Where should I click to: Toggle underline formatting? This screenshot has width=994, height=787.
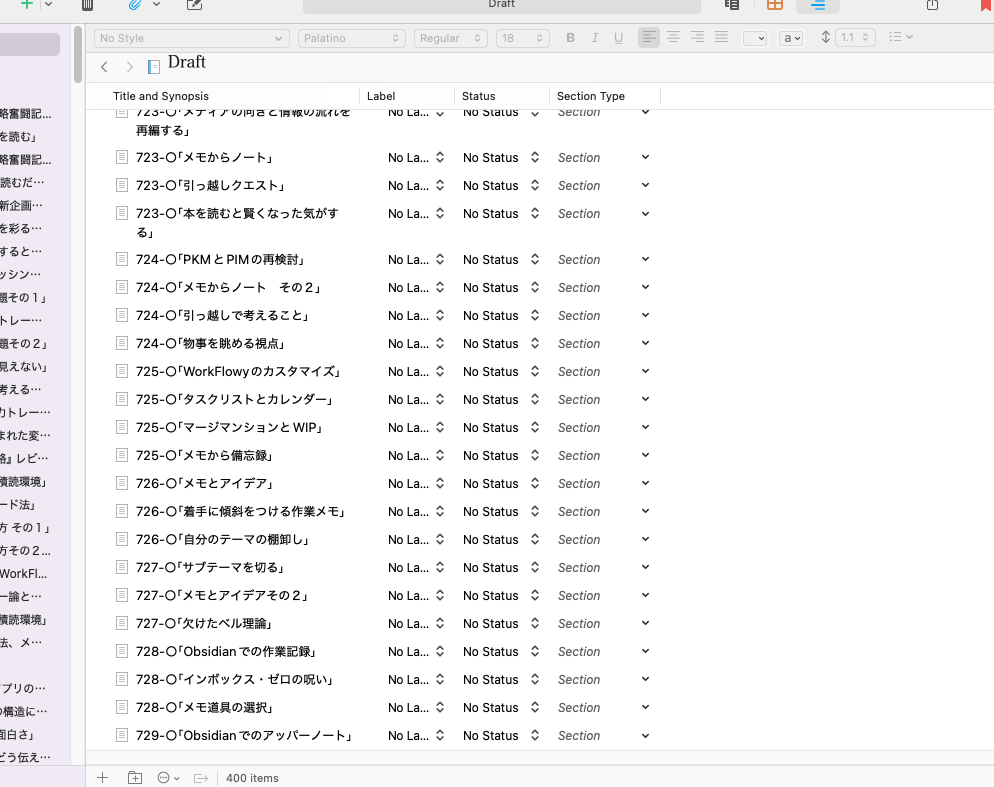point(619,38)
